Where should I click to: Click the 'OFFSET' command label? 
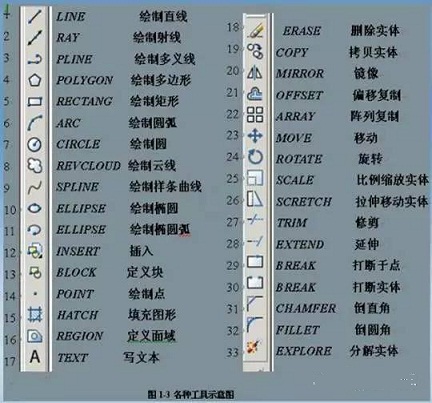pos(299,95)
